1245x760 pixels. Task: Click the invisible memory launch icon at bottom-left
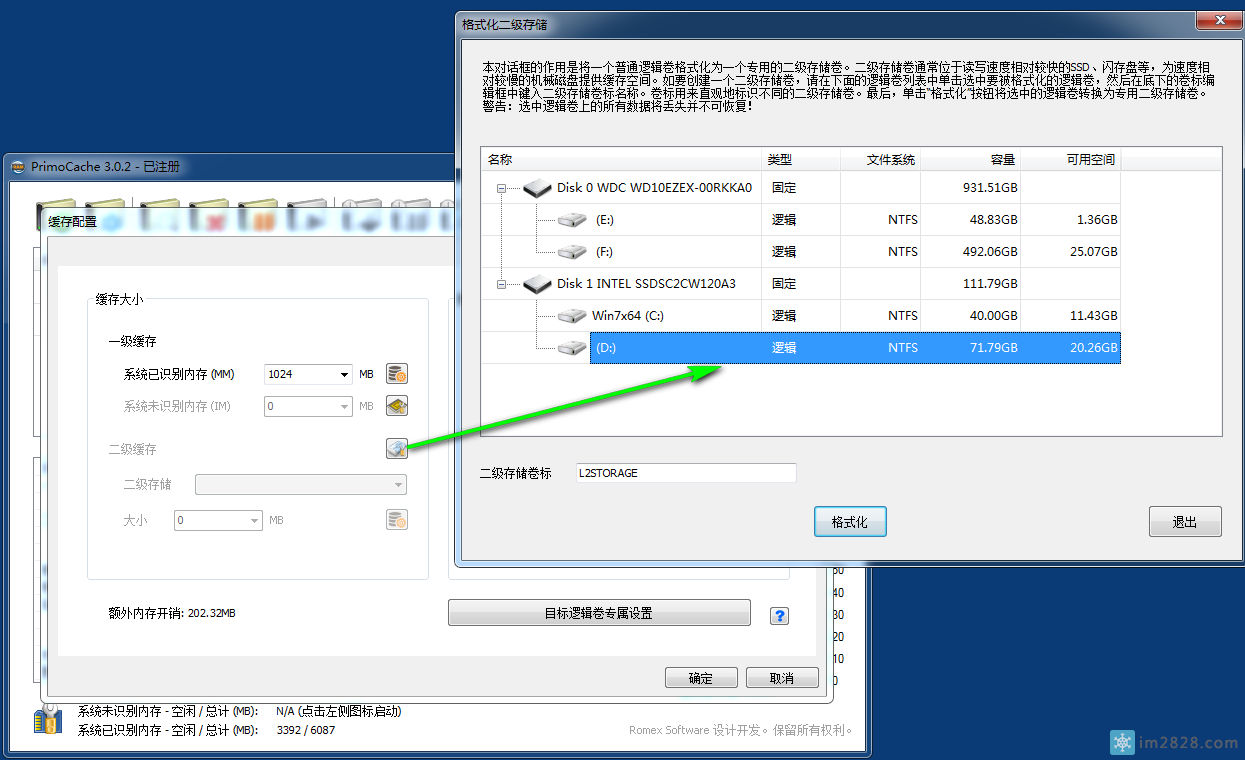tap(48, 720)
